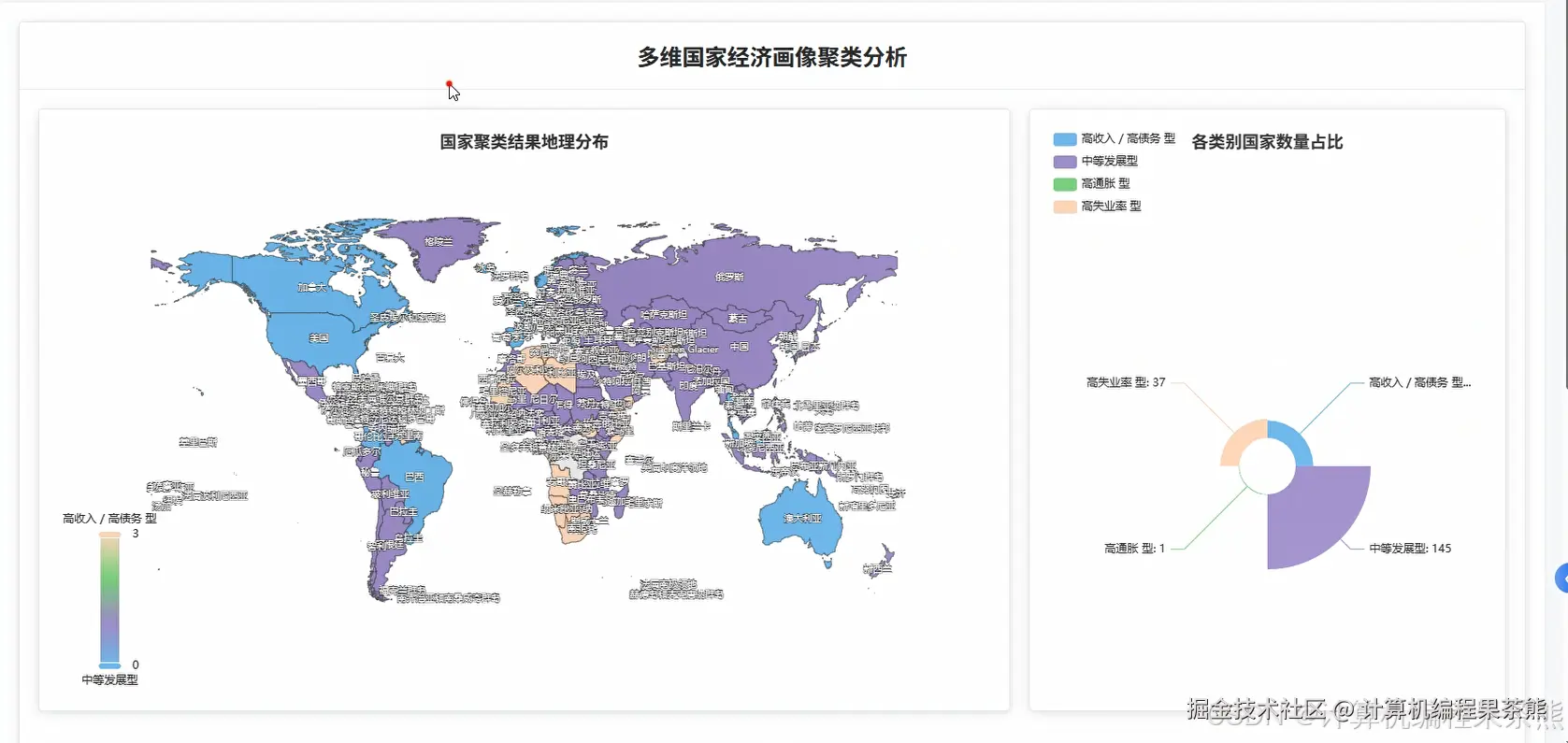Click the truncated 高收入 / 高债务 型 pie label
Screen dimensions: 1568x743
coord(1419,382)
